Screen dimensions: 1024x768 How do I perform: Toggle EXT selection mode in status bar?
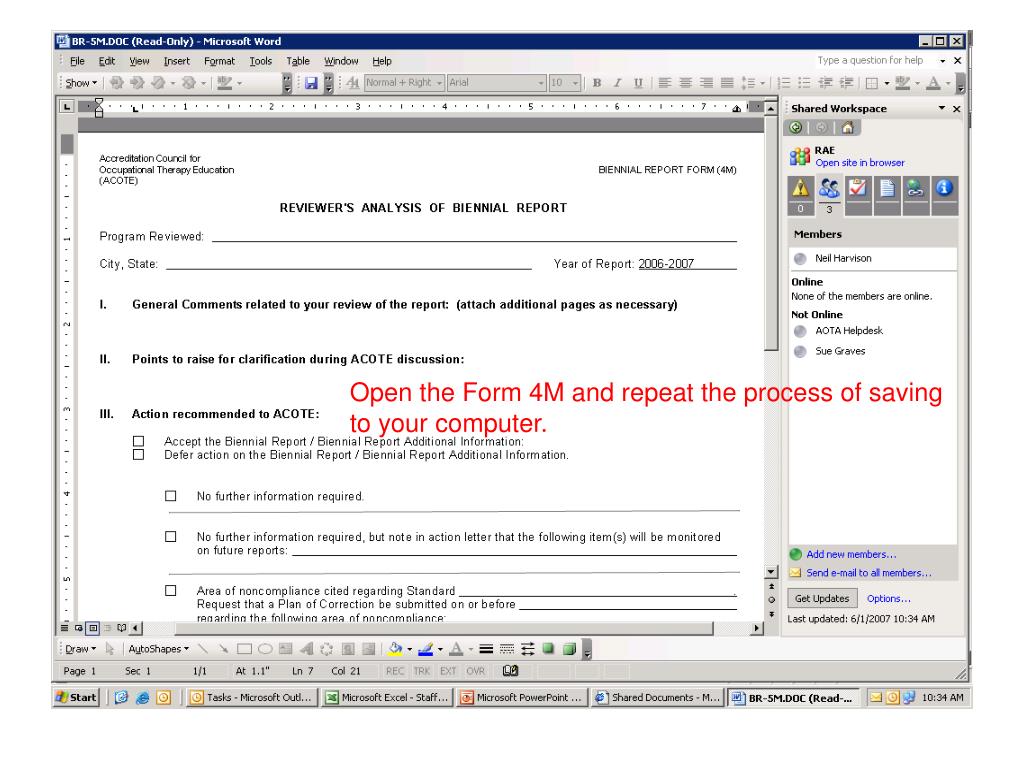pos(448,671)
